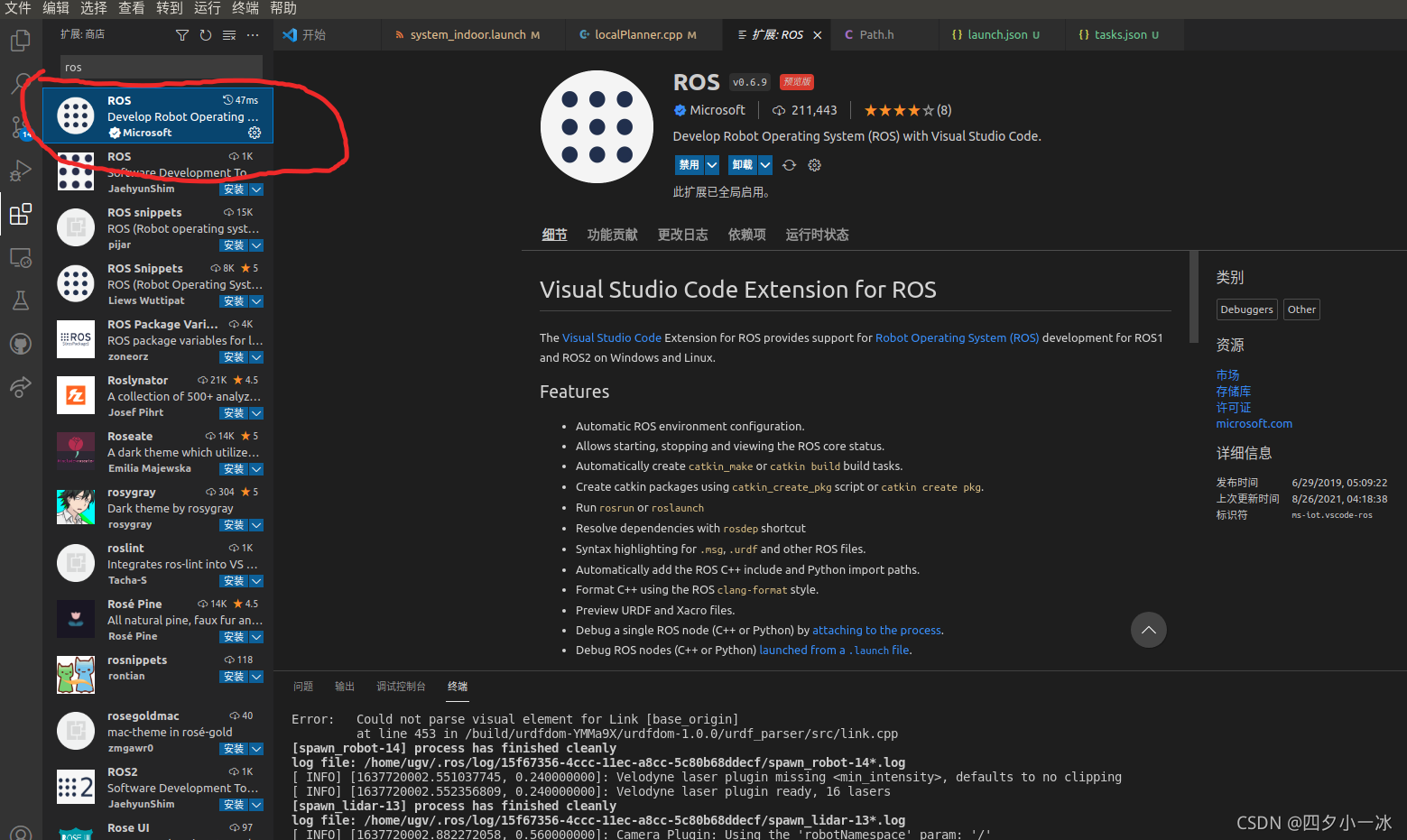1407x840 pixels.
Task: Open install dropdown for JaehyunShim ROS
Action: (256, 189)
